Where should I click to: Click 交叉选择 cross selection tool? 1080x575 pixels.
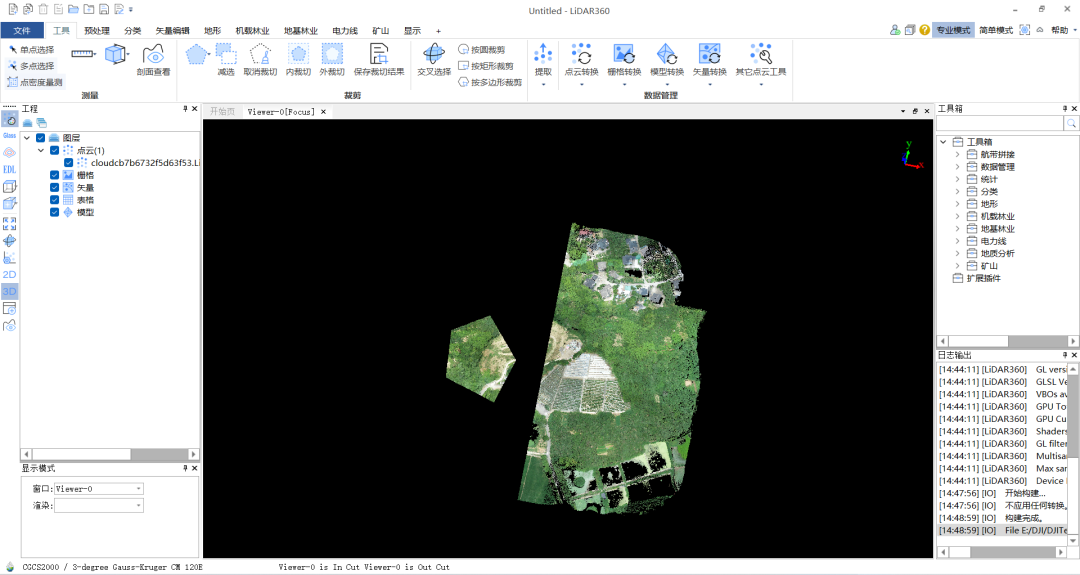tap(434, 60)
